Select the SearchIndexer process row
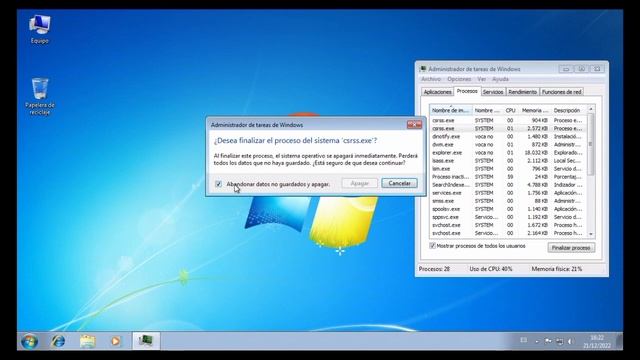Screen dimensions: 640x360 tap(508, 185)
